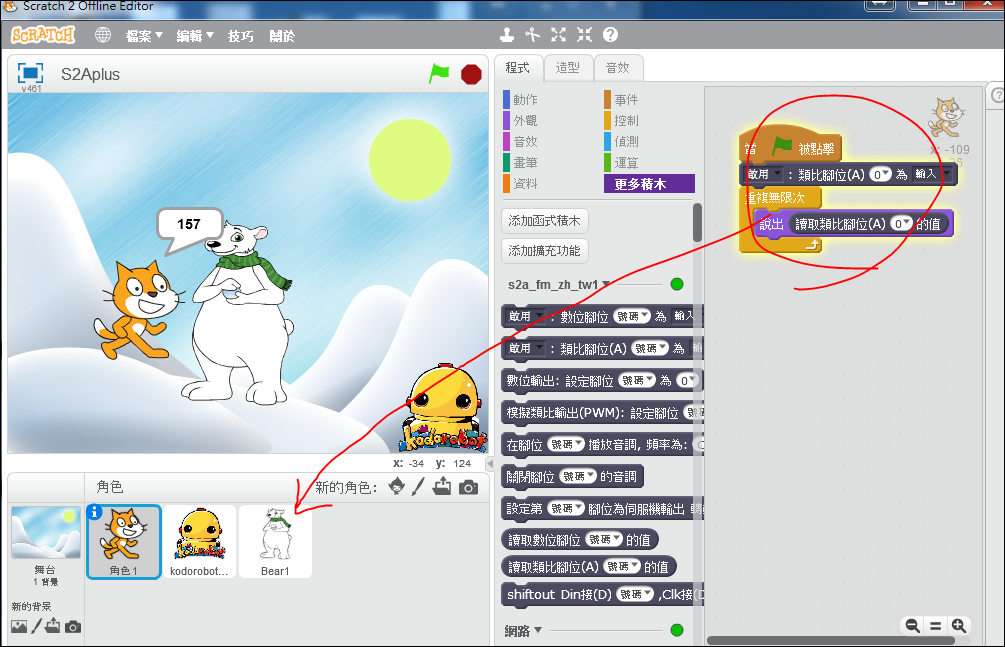Viewport: 1005px width, 647px height.
Task: Zoom in the scripts area
Action: pyautogui.click(x=959, y=625)
